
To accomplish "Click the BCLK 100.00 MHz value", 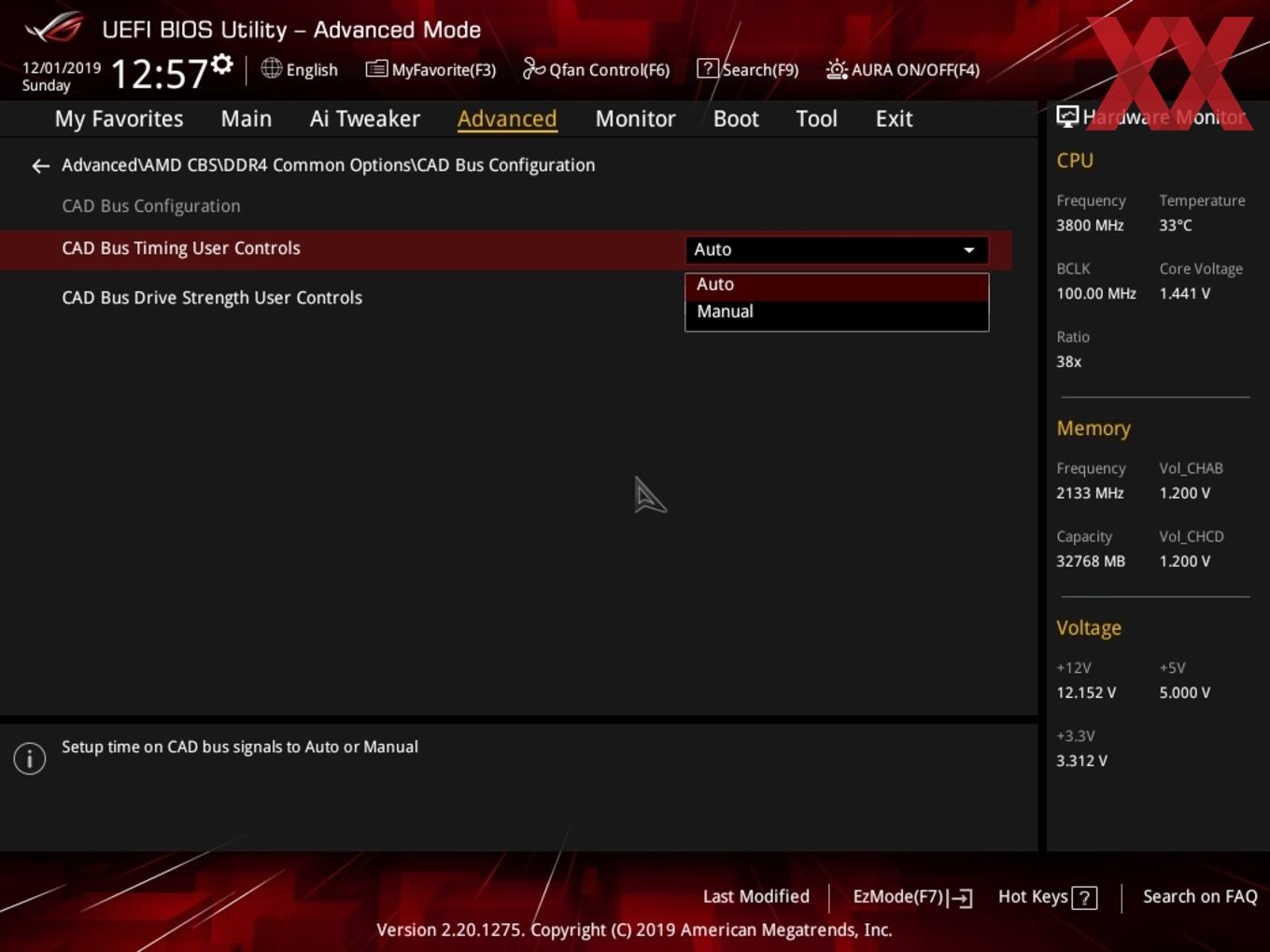I will 1096,294.
